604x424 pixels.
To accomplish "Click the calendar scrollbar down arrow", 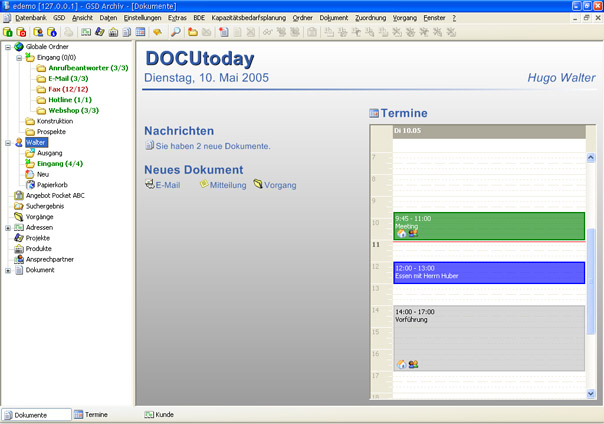I will 590,396.
